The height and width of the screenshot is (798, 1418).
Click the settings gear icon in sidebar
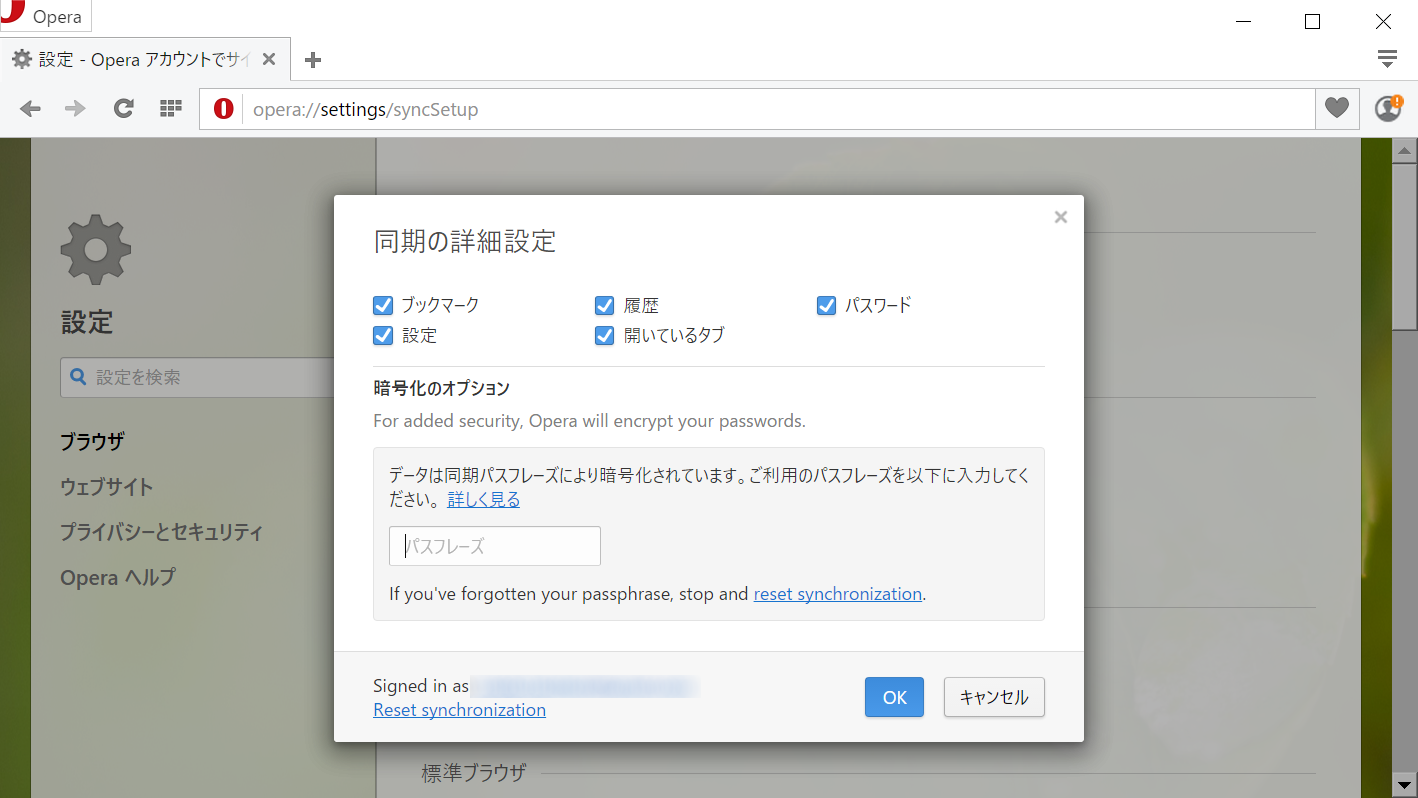(95, 249)
